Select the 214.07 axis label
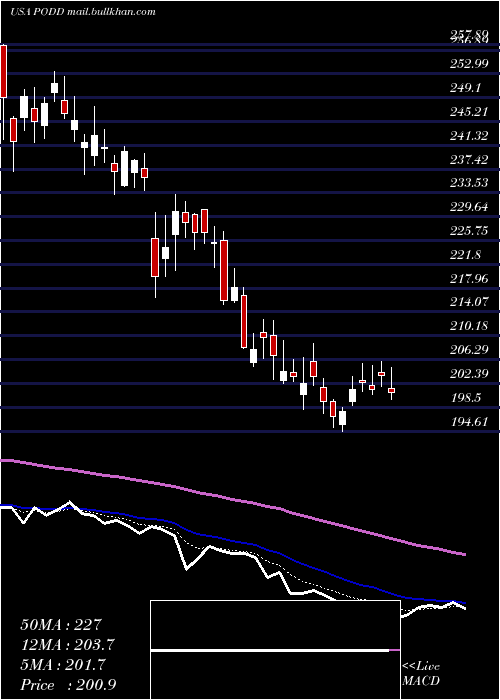500x700 pixels. pyautogui.click(x=469, y=302)
